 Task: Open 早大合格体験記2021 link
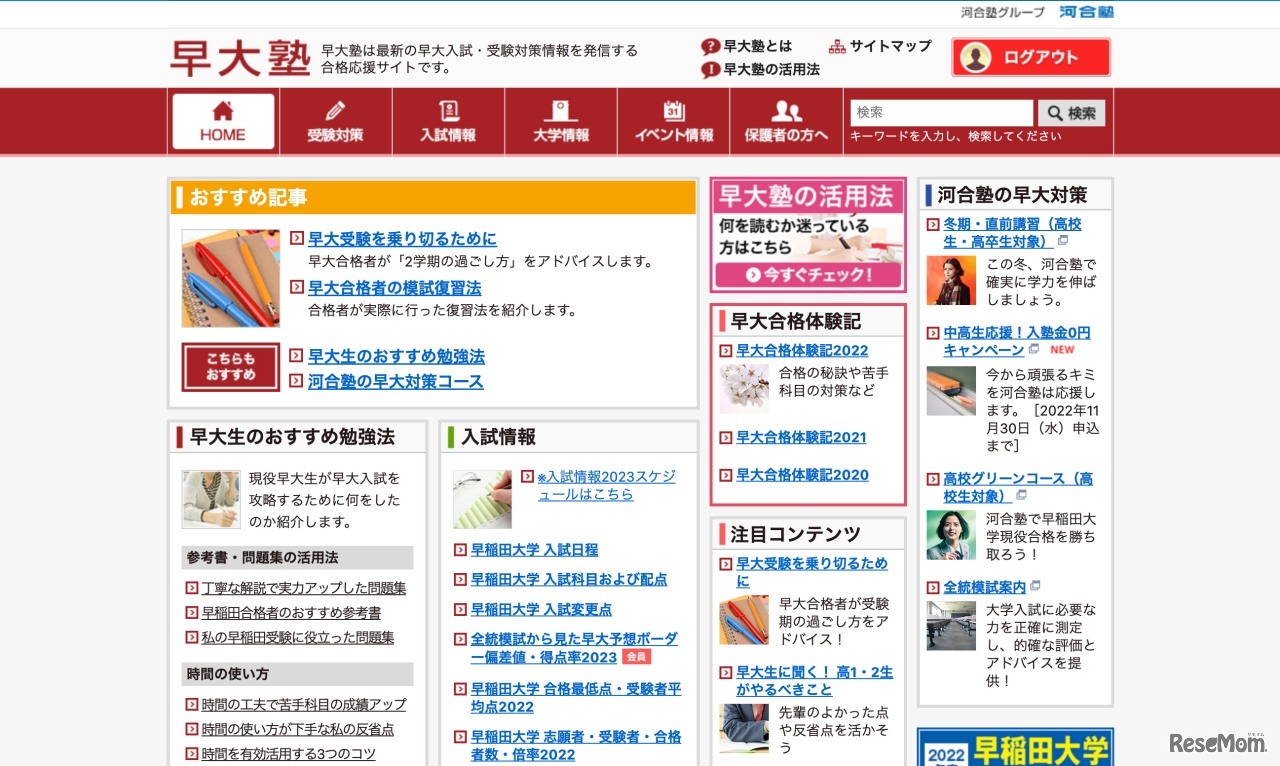point(801,437)
